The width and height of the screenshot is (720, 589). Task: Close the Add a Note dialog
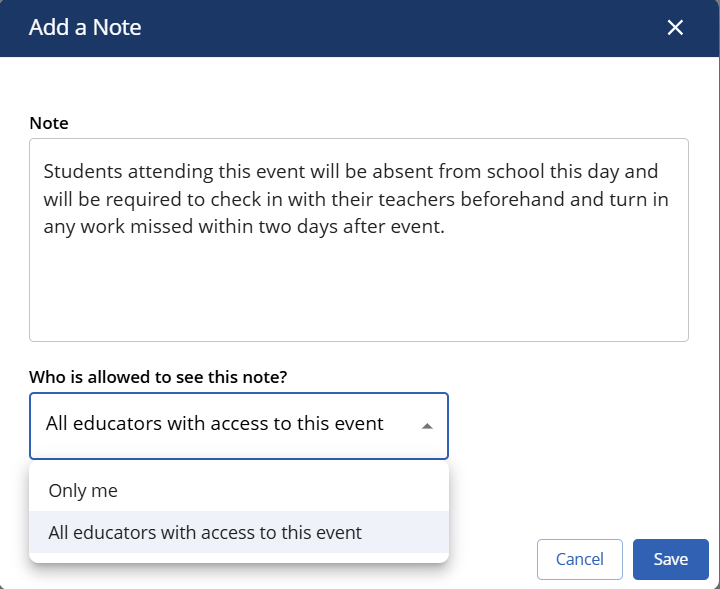click(675, 28)
